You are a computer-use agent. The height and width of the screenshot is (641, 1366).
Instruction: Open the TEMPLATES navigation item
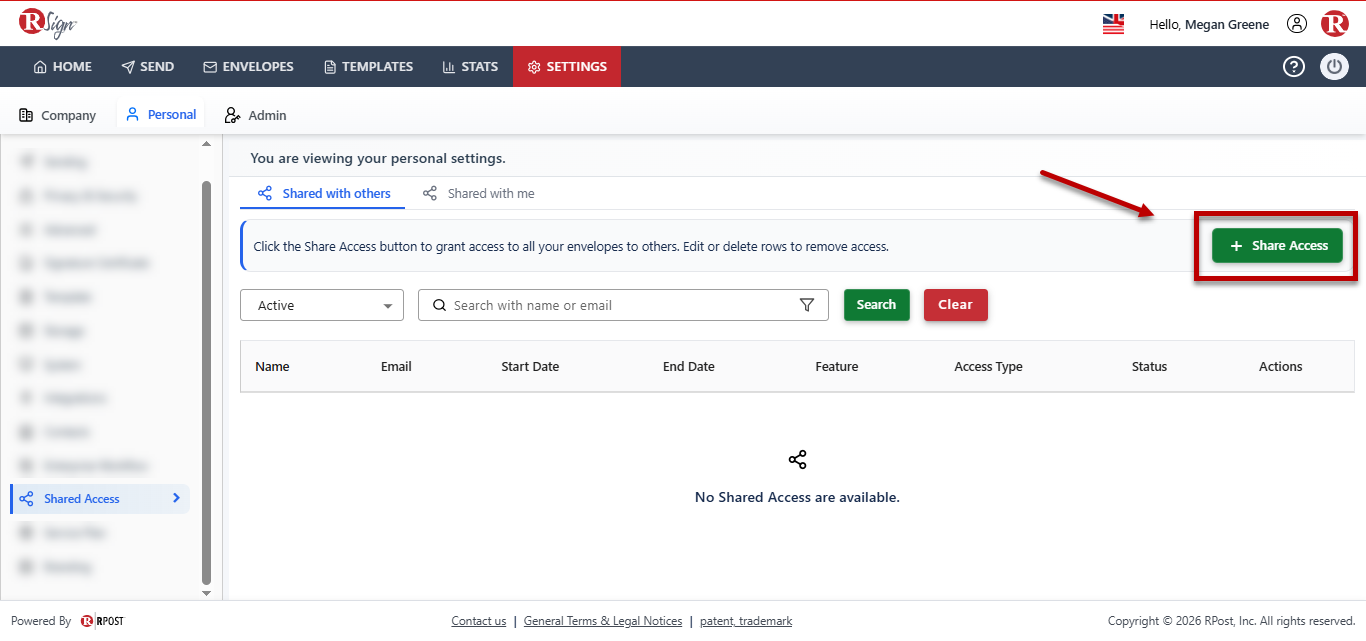tap(368, 67)
